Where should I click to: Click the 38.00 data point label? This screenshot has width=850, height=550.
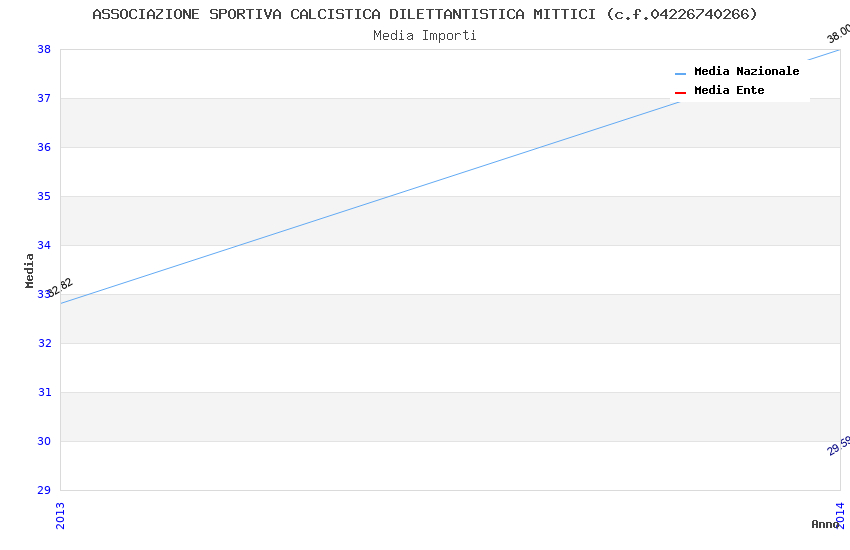point(838,34)
